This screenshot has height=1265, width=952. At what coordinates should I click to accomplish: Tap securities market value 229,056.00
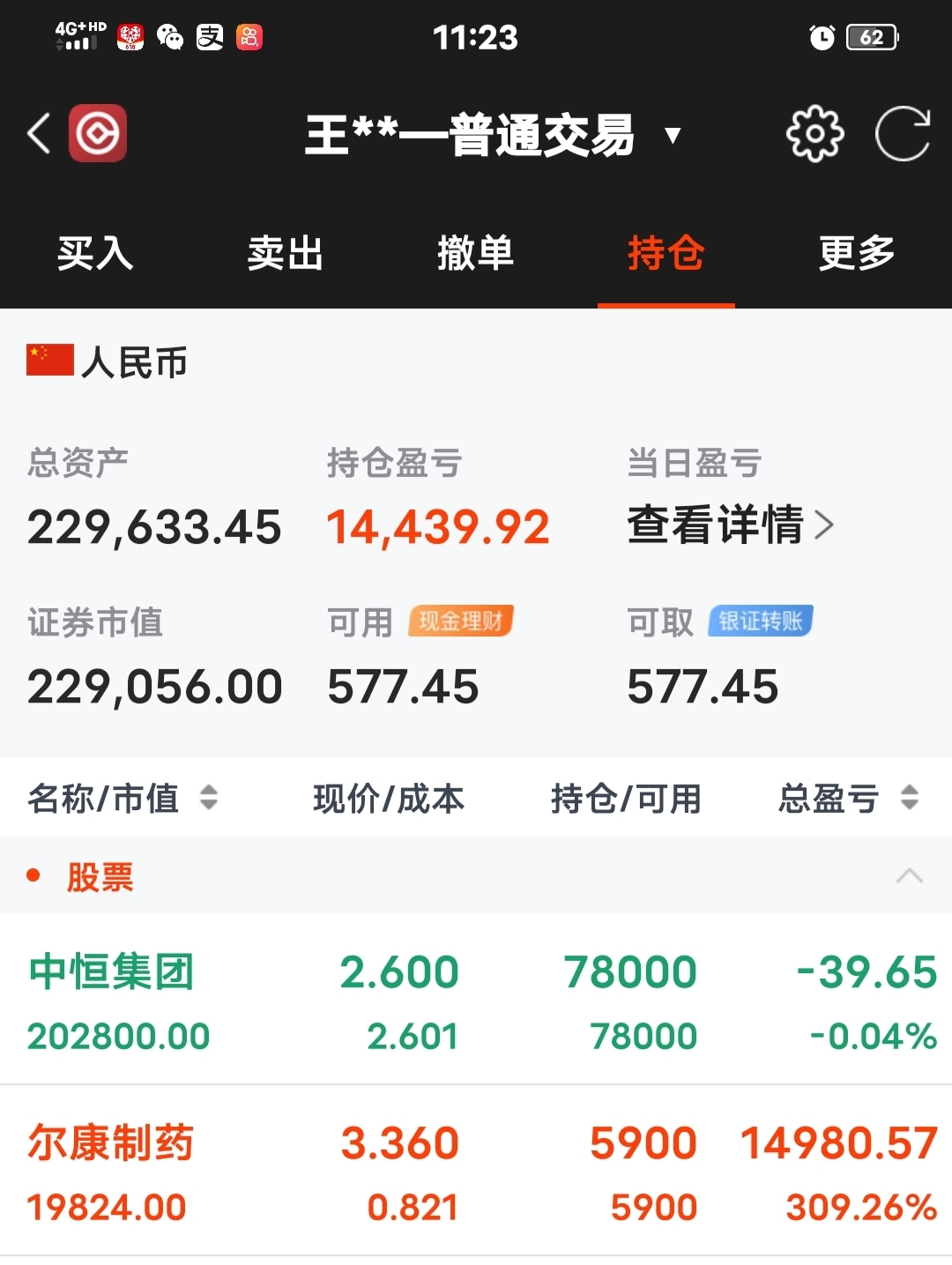(155, 687)
